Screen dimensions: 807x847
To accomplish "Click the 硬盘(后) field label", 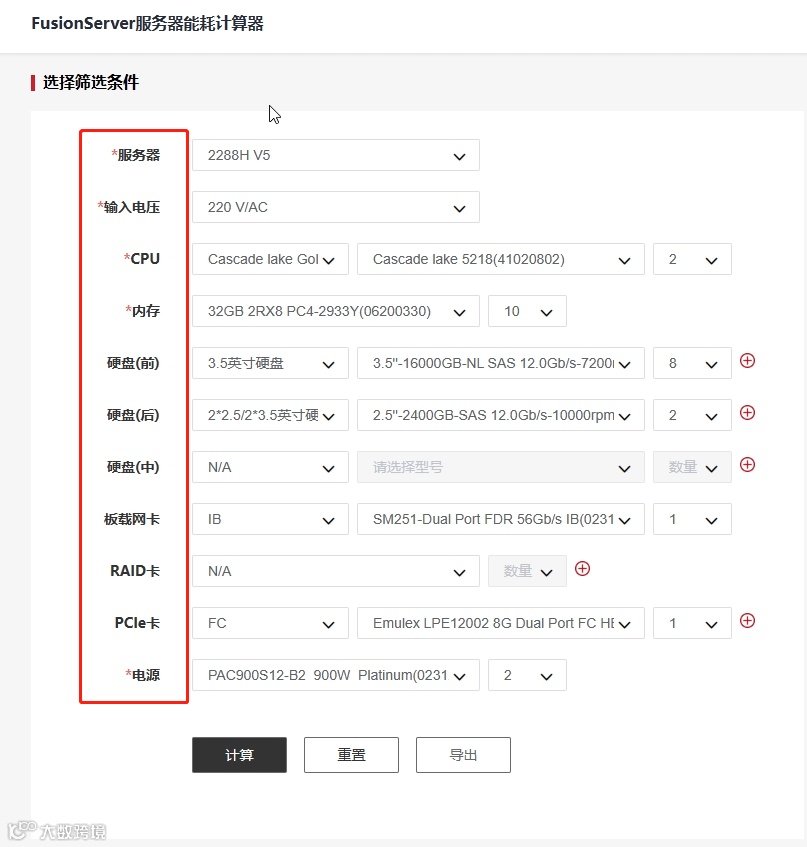I will [133, 415].
